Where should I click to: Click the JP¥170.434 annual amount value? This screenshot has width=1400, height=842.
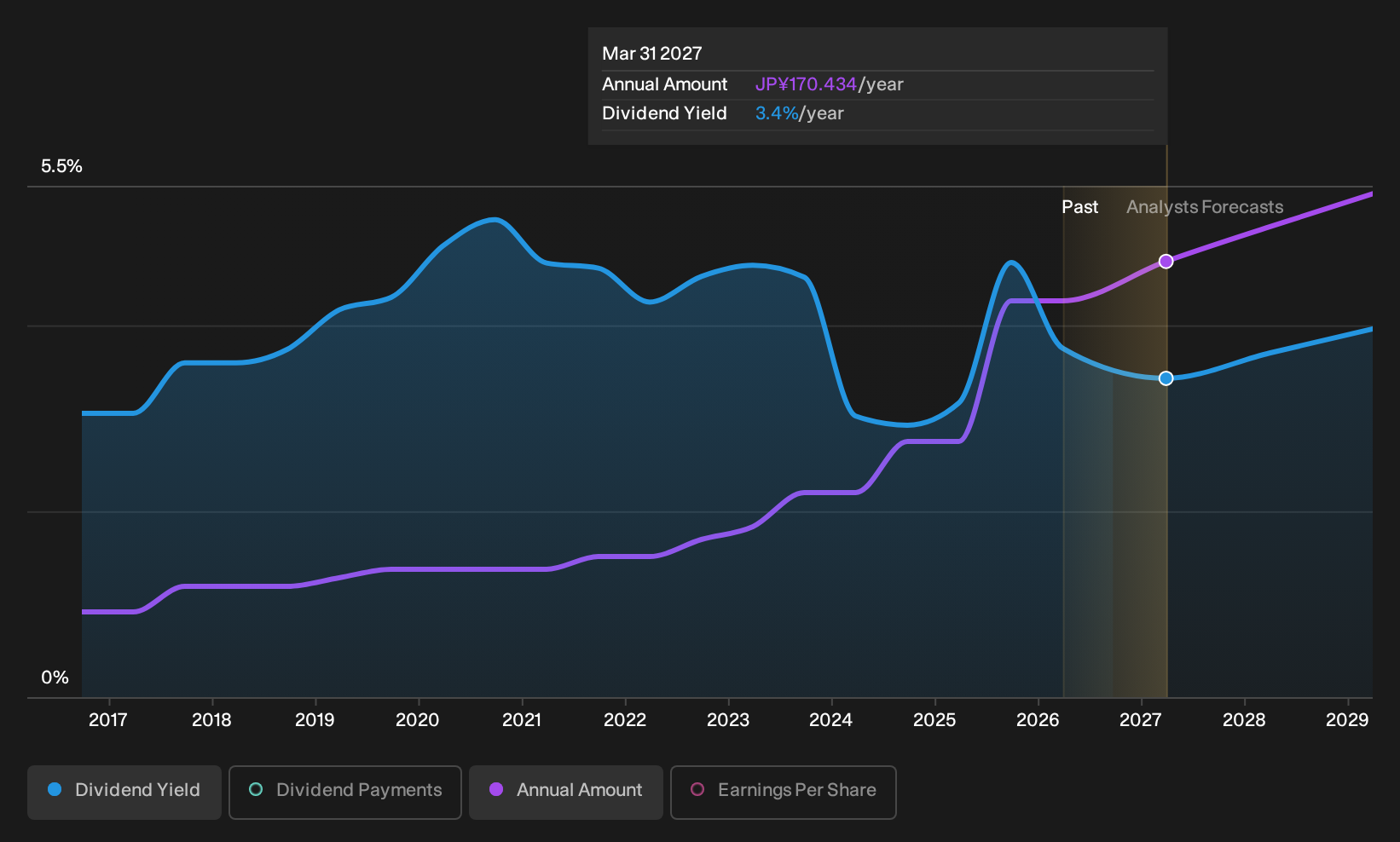point(806,84)
